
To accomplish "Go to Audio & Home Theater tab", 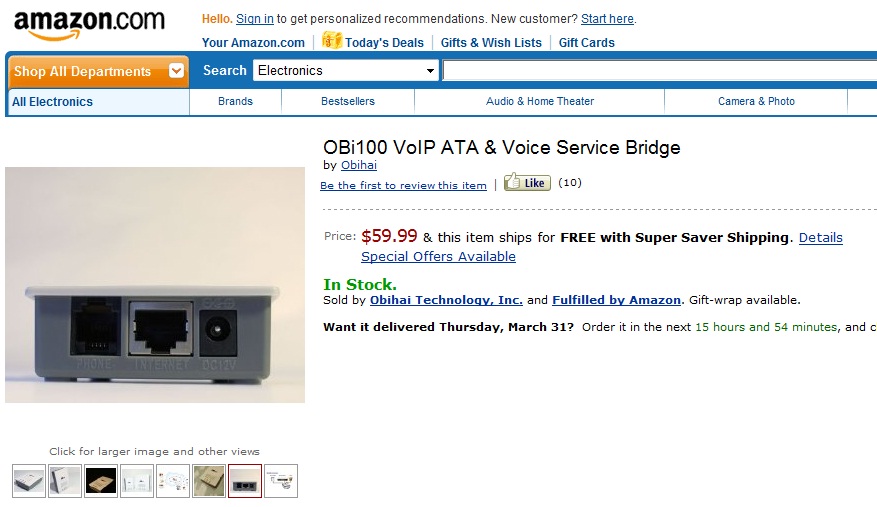I will click(540, 101).
